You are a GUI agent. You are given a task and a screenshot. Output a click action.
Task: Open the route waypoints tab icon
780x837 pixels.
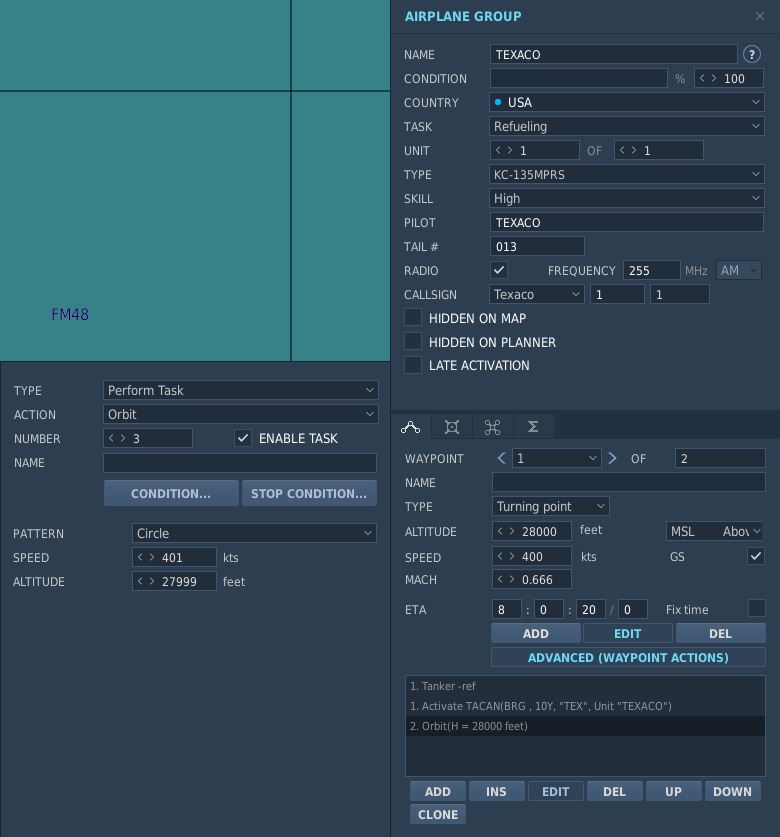[410, 427]
